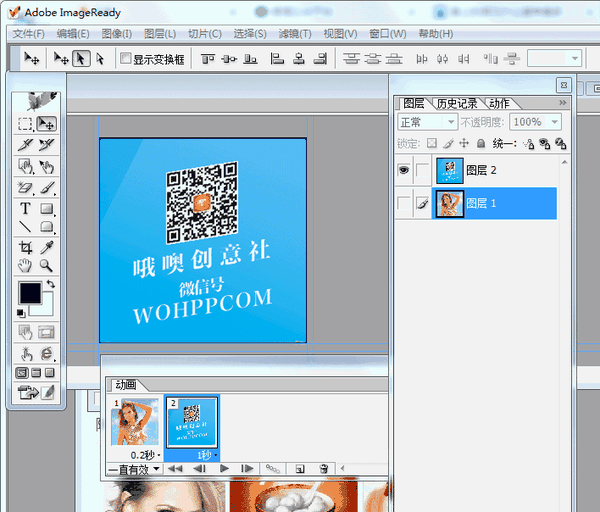The image size is (600, 512).
Task: Toggle image map visibility button
Action: click(25, 332)
